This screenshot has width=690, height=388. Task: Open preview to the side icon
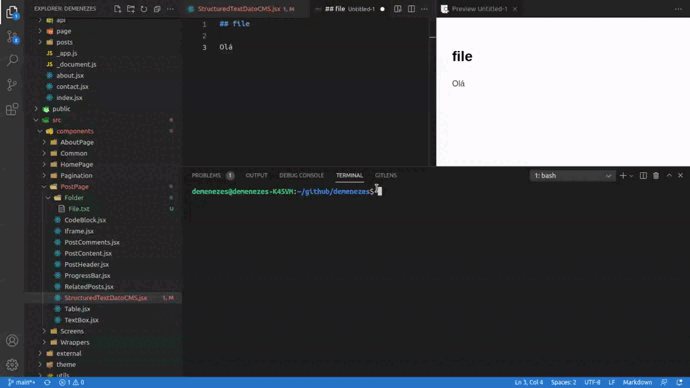pos(397,9)
